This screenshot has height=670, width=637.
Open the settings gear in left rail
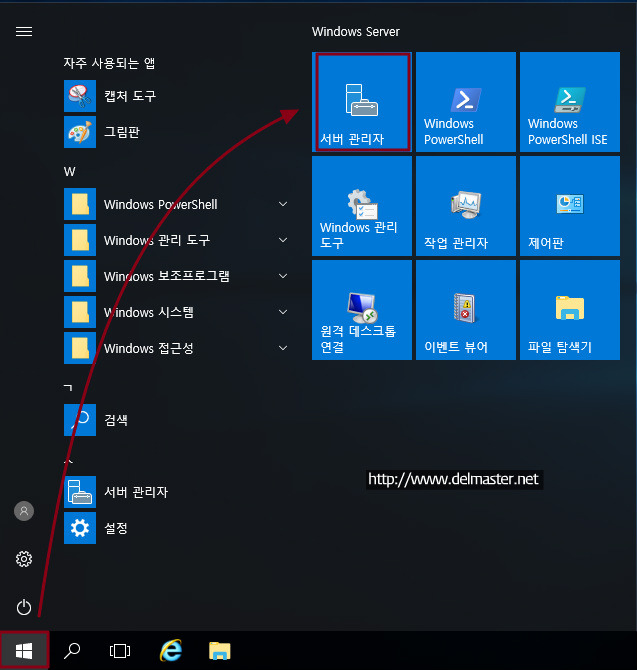click(24, 559)
